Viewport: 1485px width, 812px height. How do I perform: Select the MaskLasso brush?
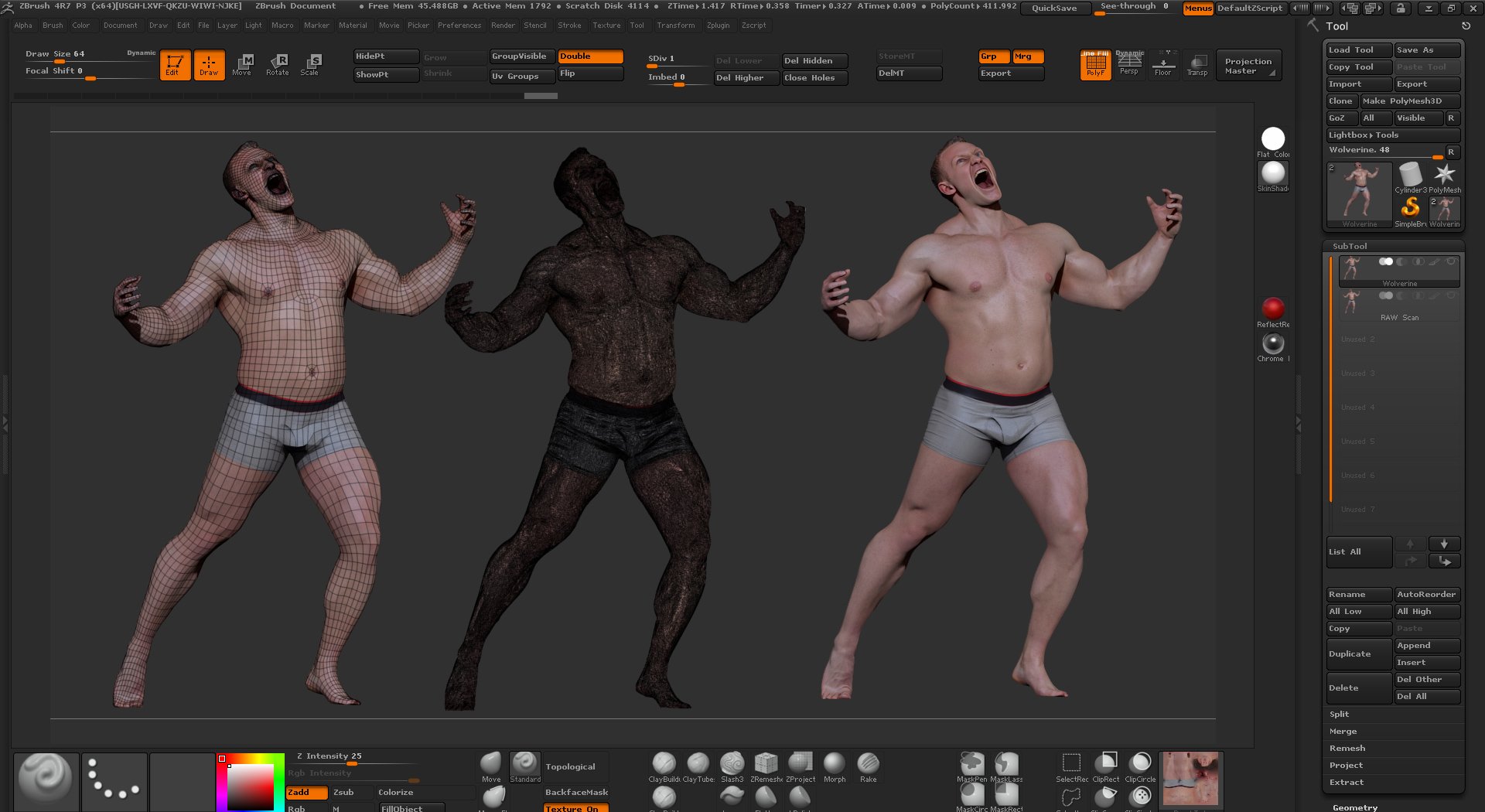coord(1006,767)
